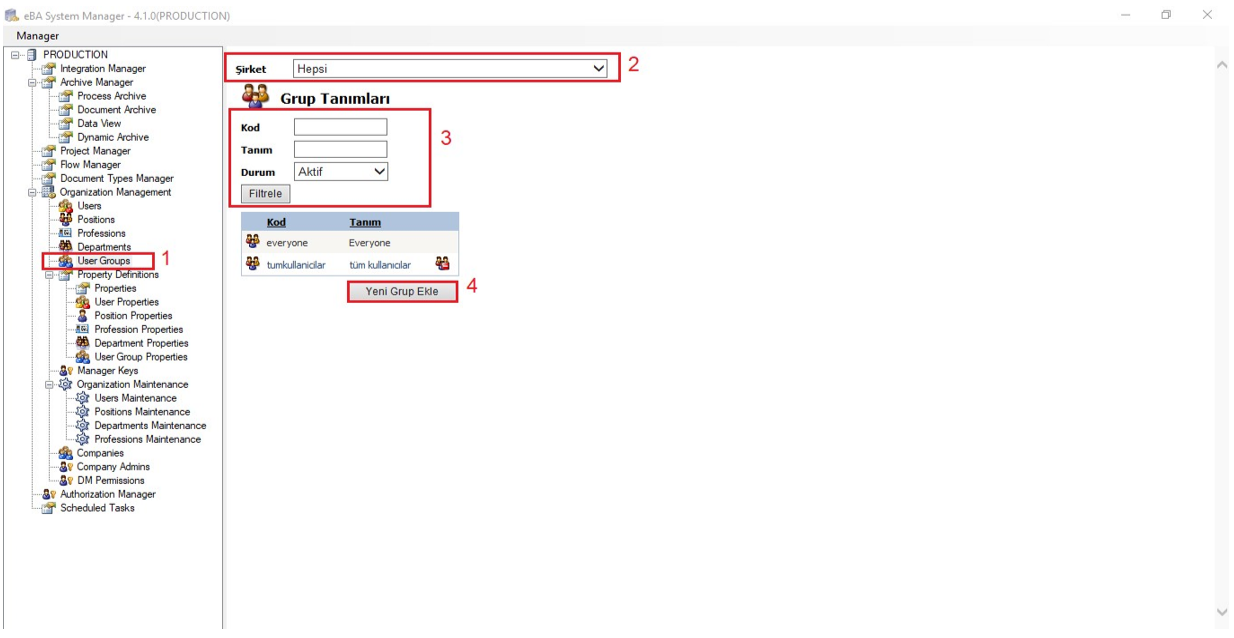Collapse the Organization Management node
Screen dimensions: 1234x638
click(x=32, y=193)
